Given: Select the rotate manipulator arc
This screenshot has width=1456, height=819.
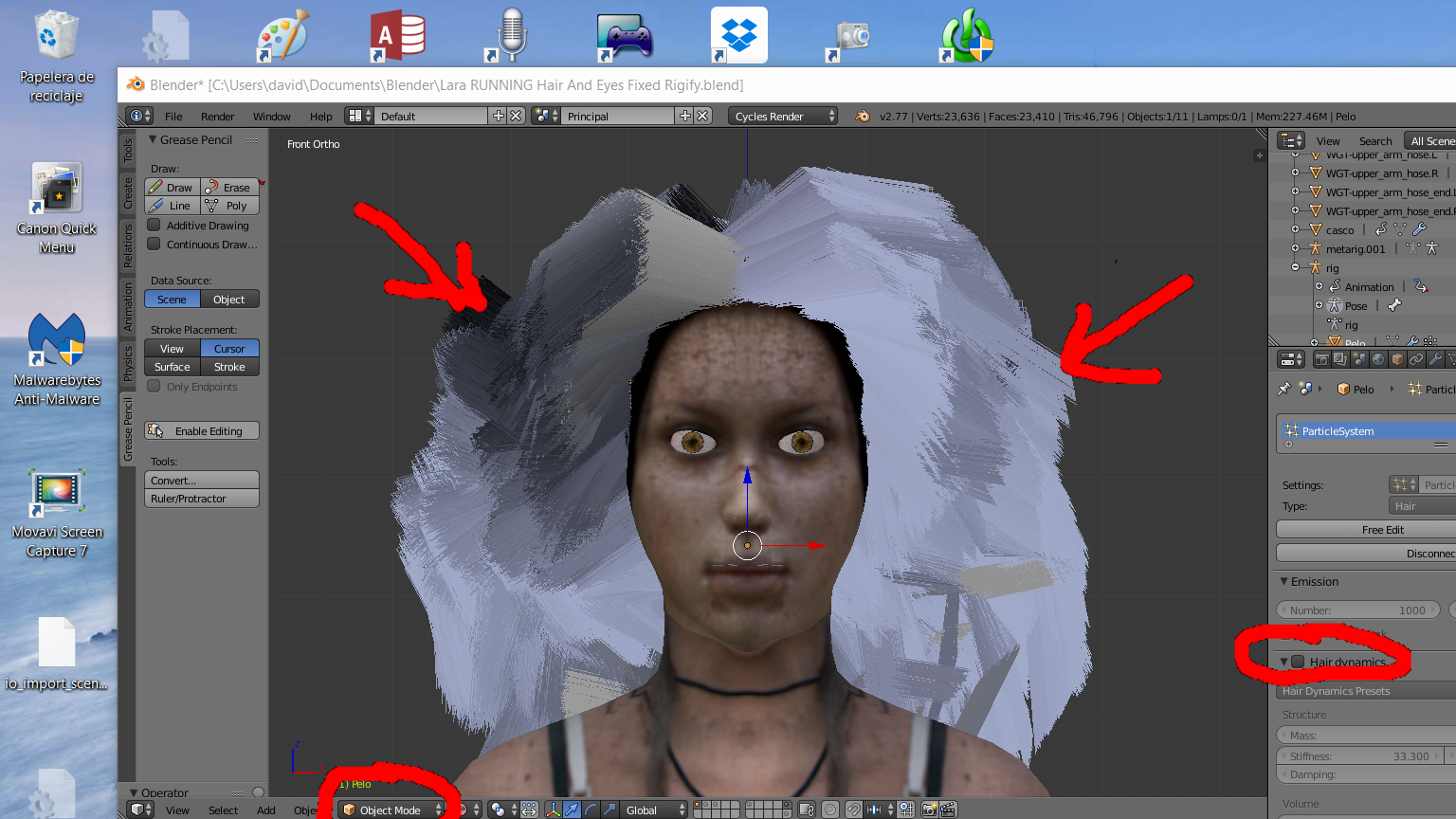Looking at the screenshot, I should [x=591, y=810].
